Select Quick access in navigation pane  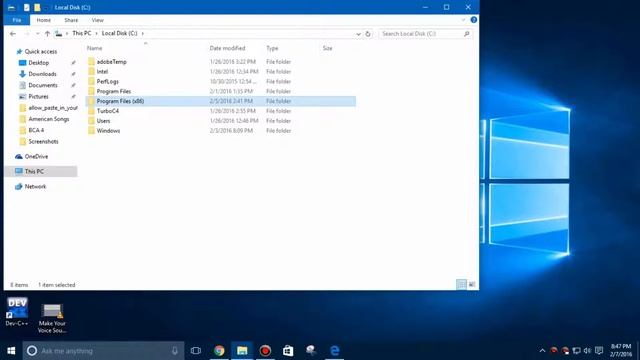tap(41, 51)
